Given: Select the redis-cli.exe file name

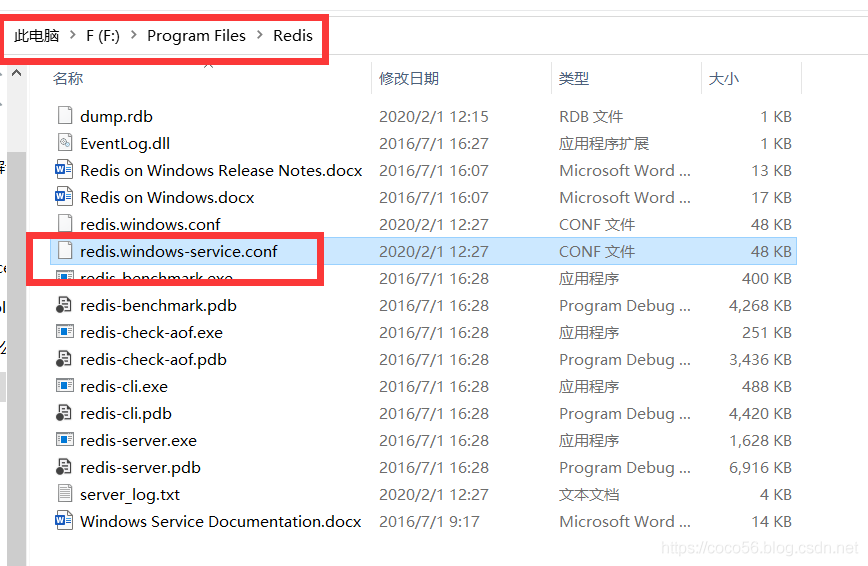Looking at the screenshot, I should coord(124,386).
